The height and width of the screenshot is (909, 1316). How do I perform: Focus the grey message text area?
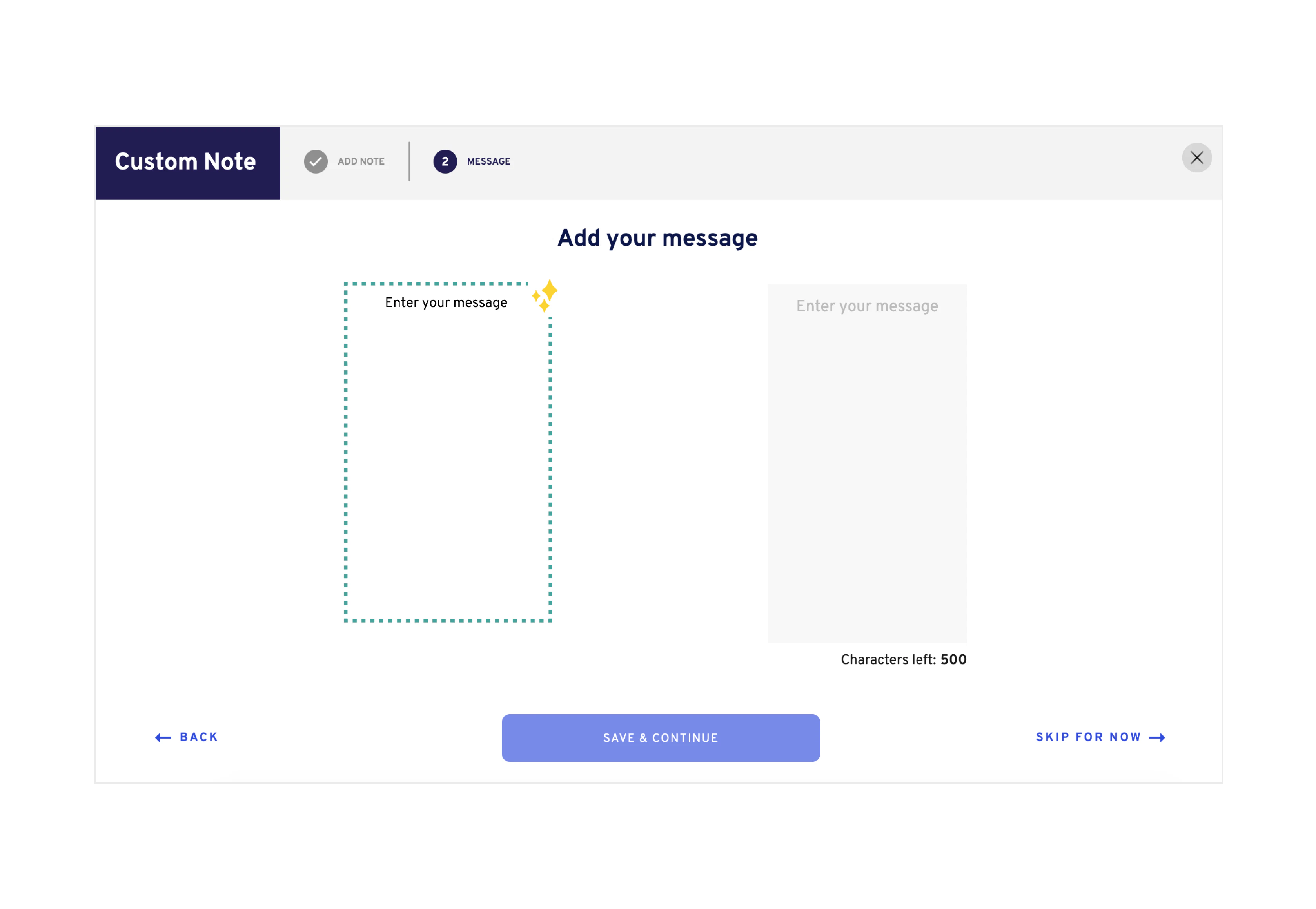[x=866, y=464]
